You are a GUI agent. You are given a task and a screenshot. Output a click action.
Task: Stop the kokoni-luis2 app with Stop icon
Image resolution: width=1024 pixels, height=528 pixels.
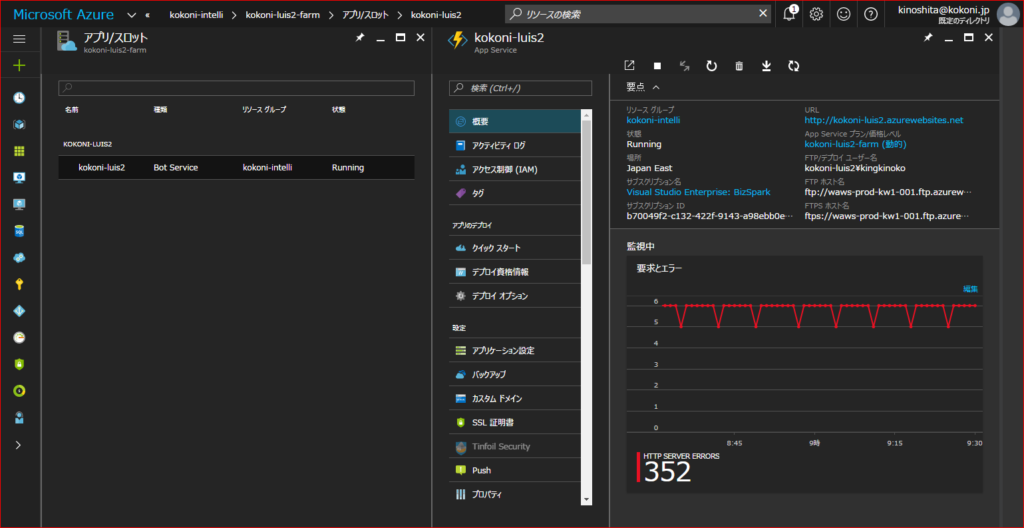click(658, 65)
